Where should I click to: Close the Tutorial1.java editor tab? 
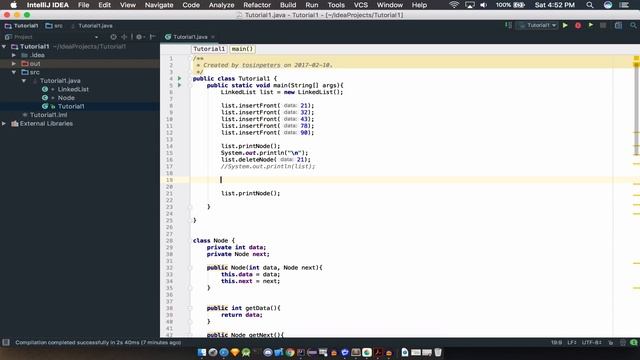click(213, 37)
